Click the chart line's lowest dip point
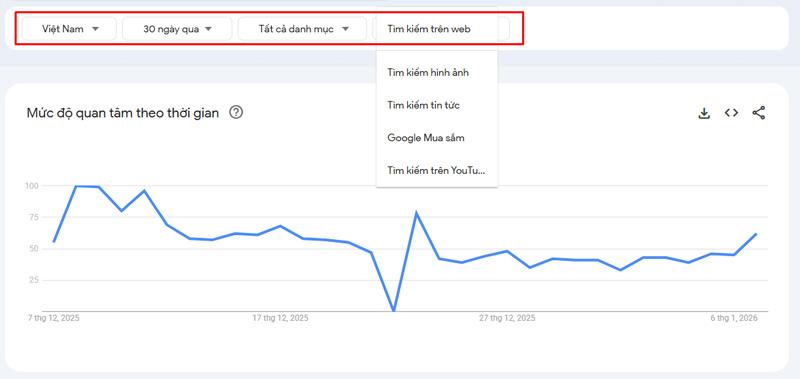 click(x=393, y=311)
